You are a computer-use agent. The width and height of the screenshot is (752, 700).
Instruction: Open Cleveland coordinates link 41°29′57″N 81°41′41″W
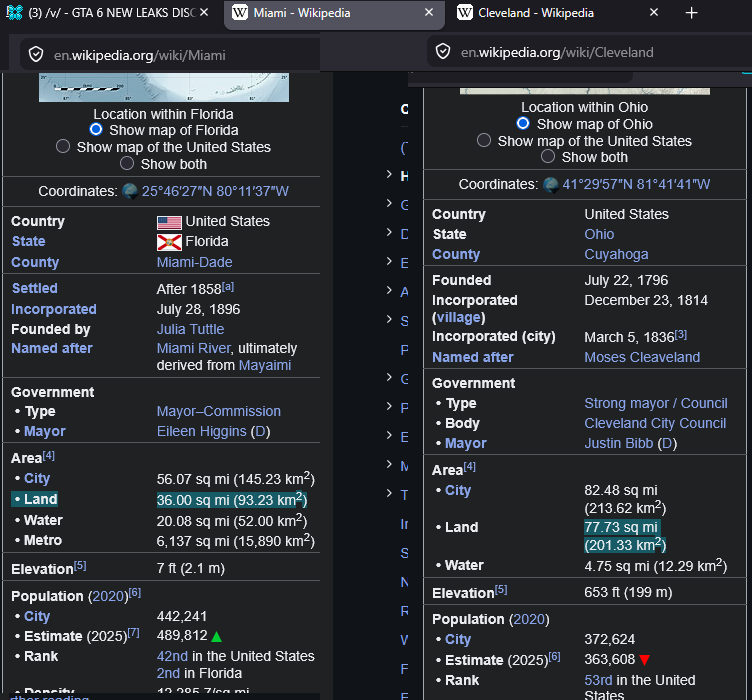(x=636, y=185)
